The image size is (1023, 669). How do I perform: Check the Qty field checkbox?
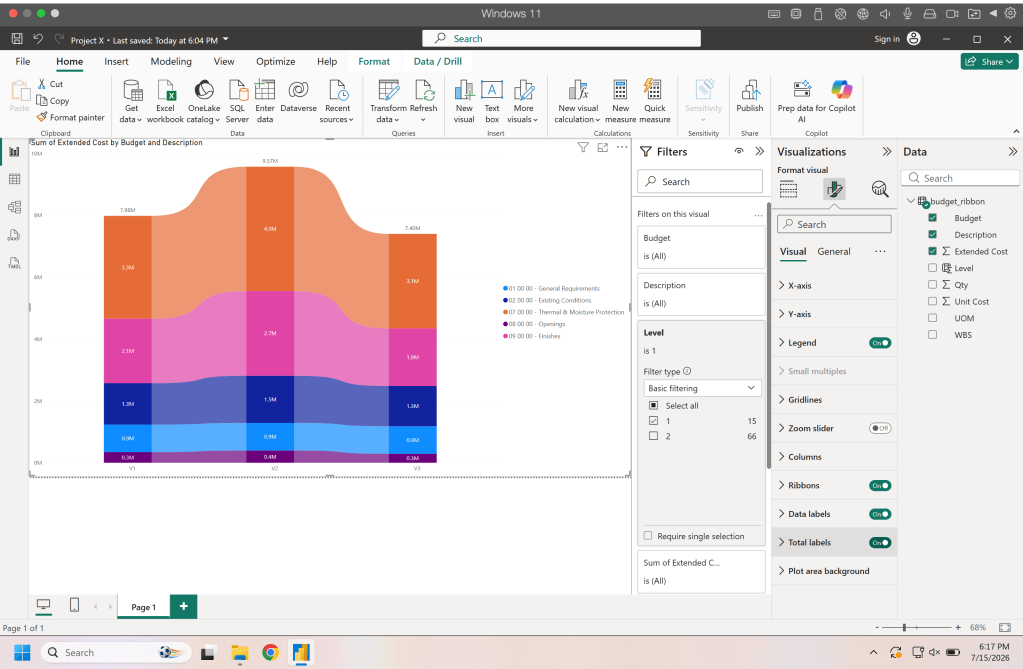coord(932,285)
